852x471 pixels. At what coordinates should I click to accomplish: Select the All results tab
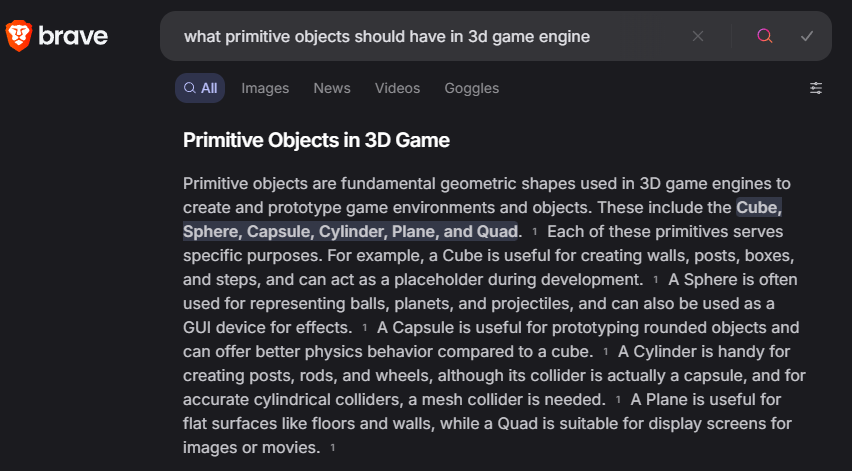point(200,88)
